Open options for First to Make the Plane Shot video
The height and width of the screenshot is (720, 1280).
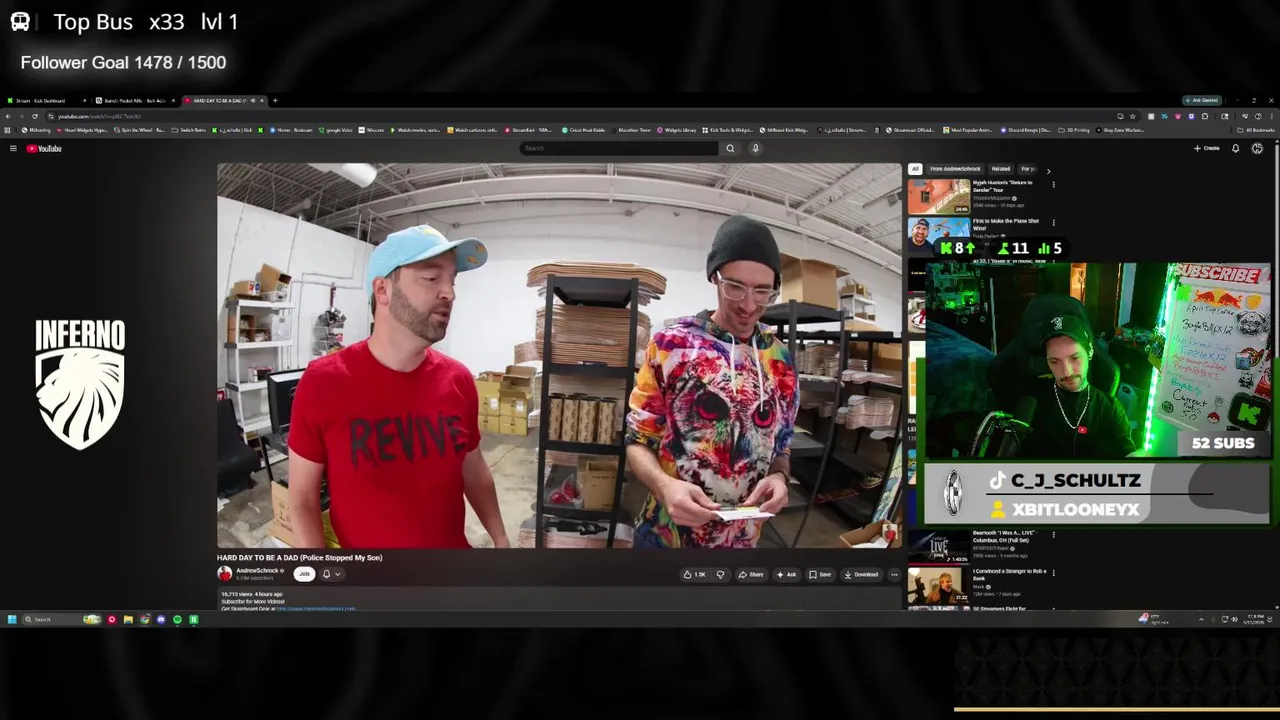pos(1053,222)
